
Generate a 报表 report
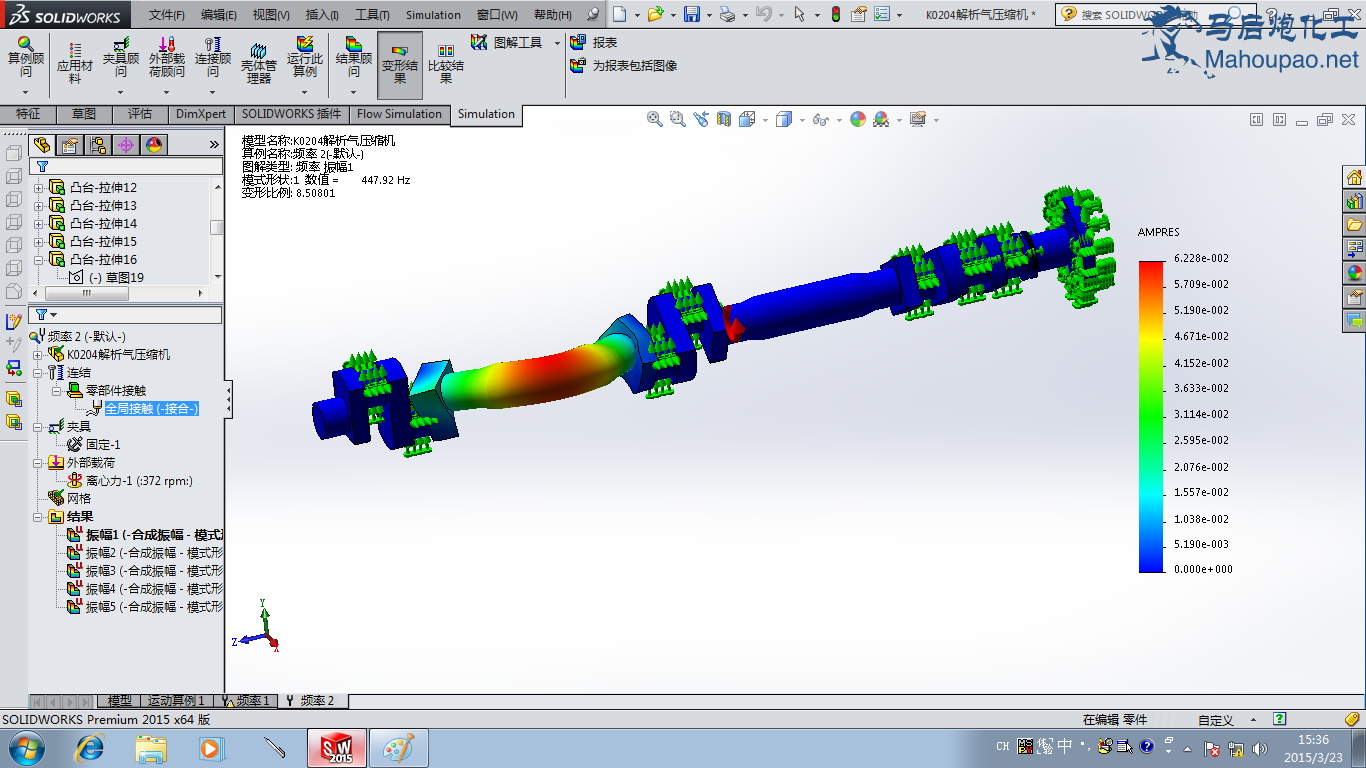pyautogui.click(x=594, y=42)
